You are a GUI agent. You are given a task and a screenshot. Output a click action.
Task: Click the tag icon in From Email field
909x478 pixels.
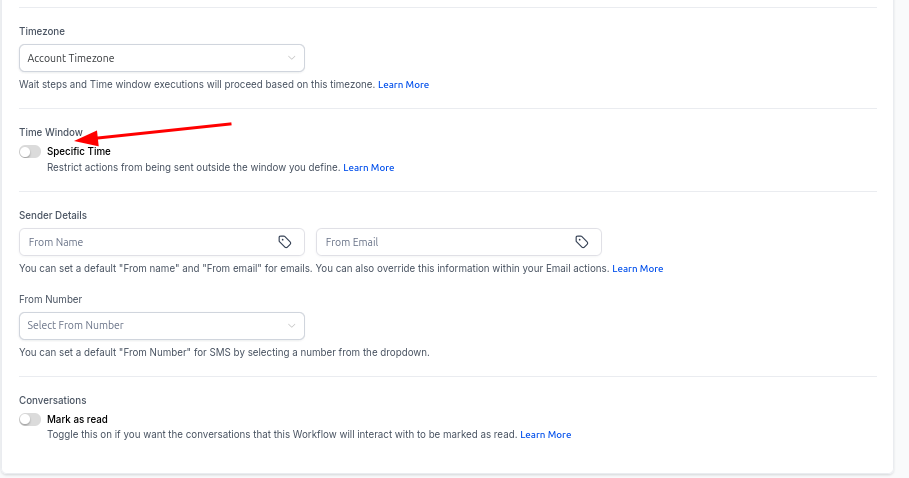(582, 242)
